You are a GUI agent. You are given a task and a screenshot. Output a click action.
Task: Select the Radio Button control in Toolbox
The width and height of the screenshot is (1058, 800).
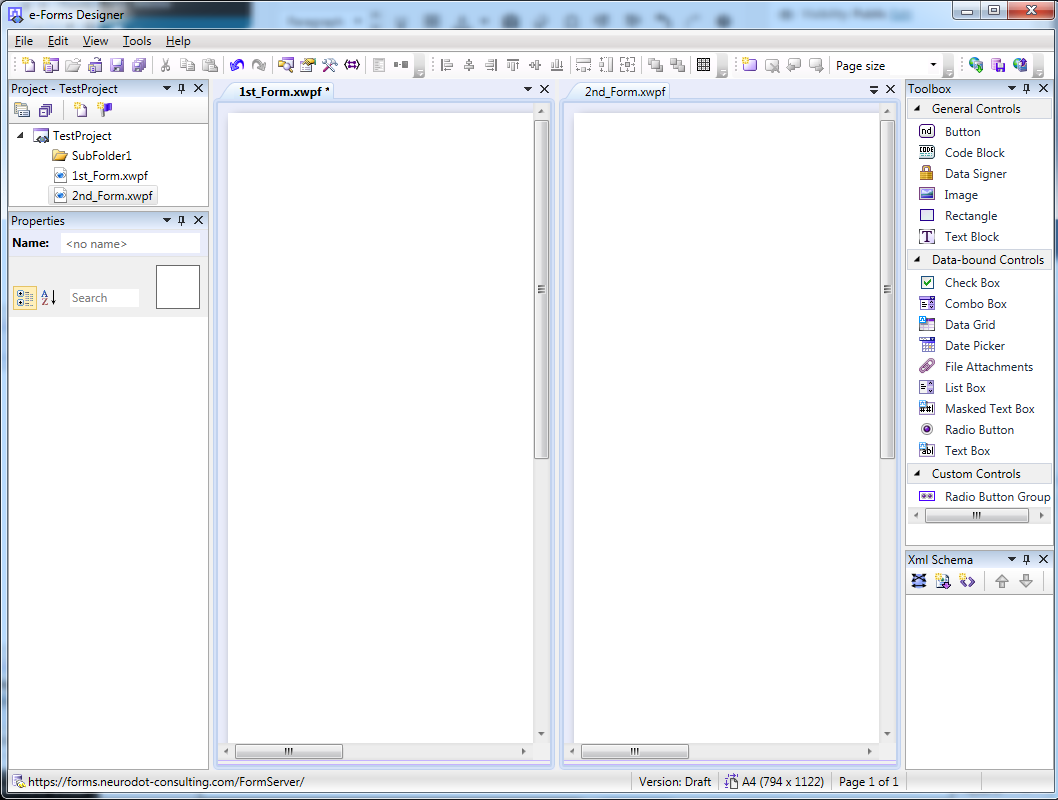tap(979, 430)
